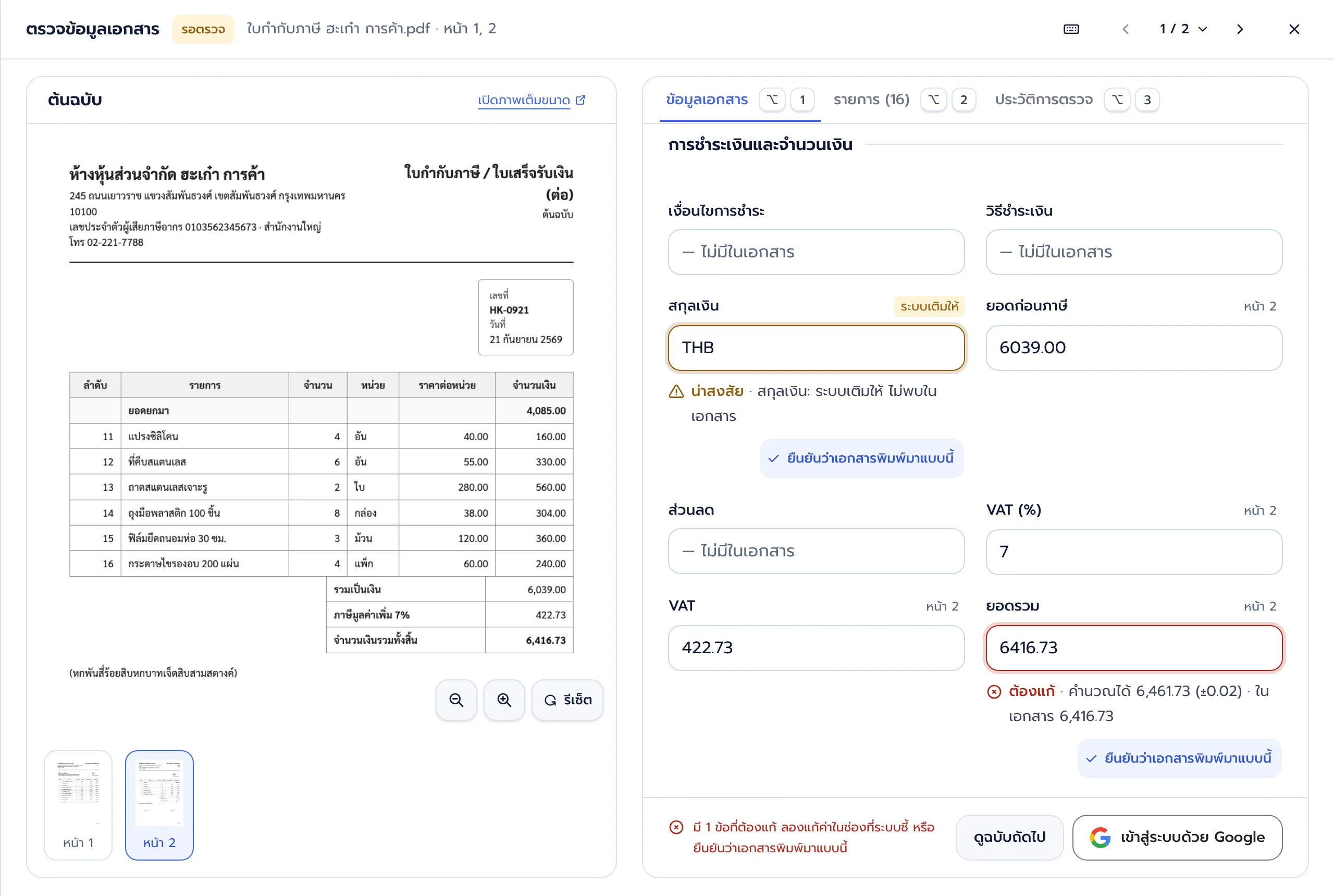Click the ดูฉบับถัดไป button
This screenshot has height=896, width=1334.
(x=1009, y=838)
